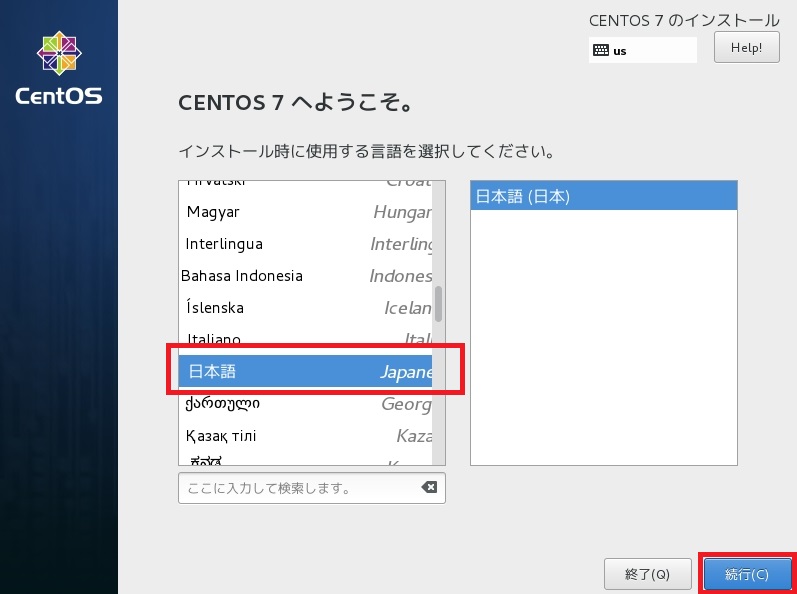Image resolution: width=797 pixels, height=594 pixels.
Task: Select Қазақ тілі Kazakh language row
Action: coord(305,436)
